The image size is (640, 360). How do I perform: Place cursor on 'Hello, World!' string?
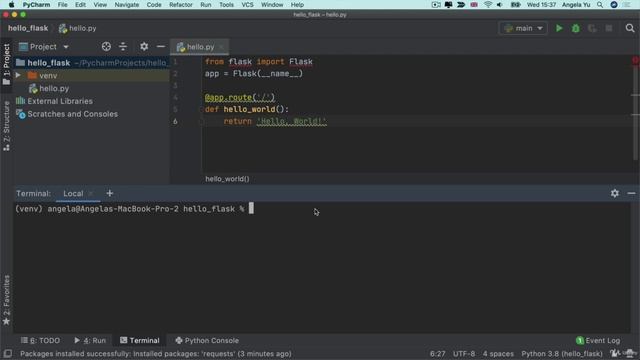click(292, 121)
